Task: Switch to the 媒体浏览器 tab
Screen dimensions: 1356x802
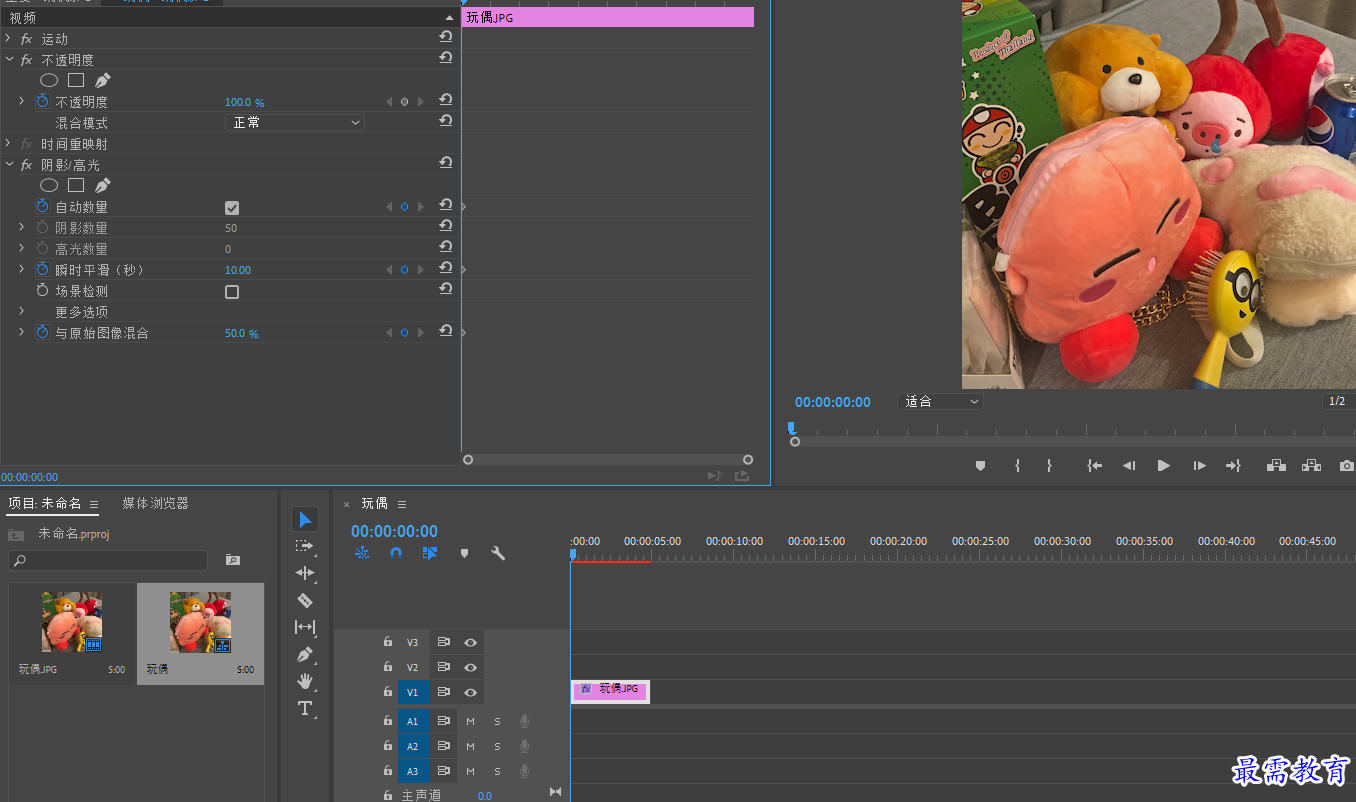Action: (x=156, y=503)
